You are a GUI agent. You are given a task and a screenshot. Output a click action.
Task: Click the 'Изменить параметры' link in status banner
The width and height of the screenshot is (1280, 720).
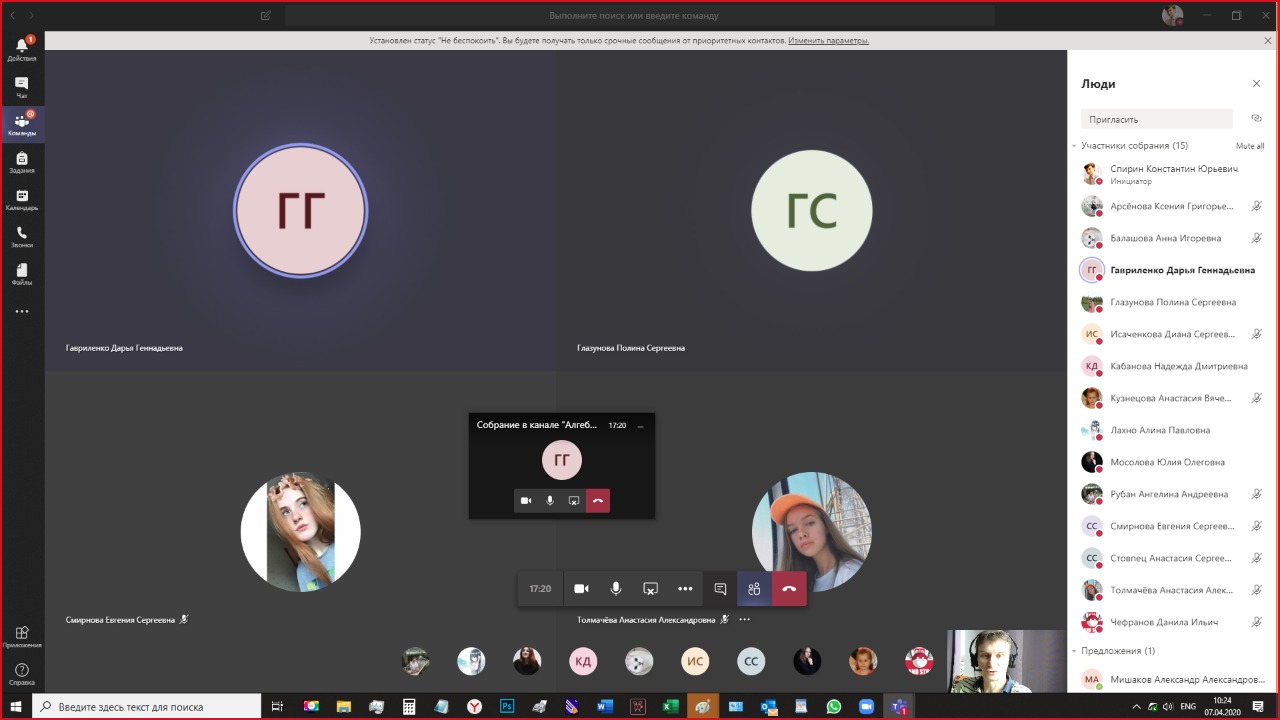(x=828, y=41)
